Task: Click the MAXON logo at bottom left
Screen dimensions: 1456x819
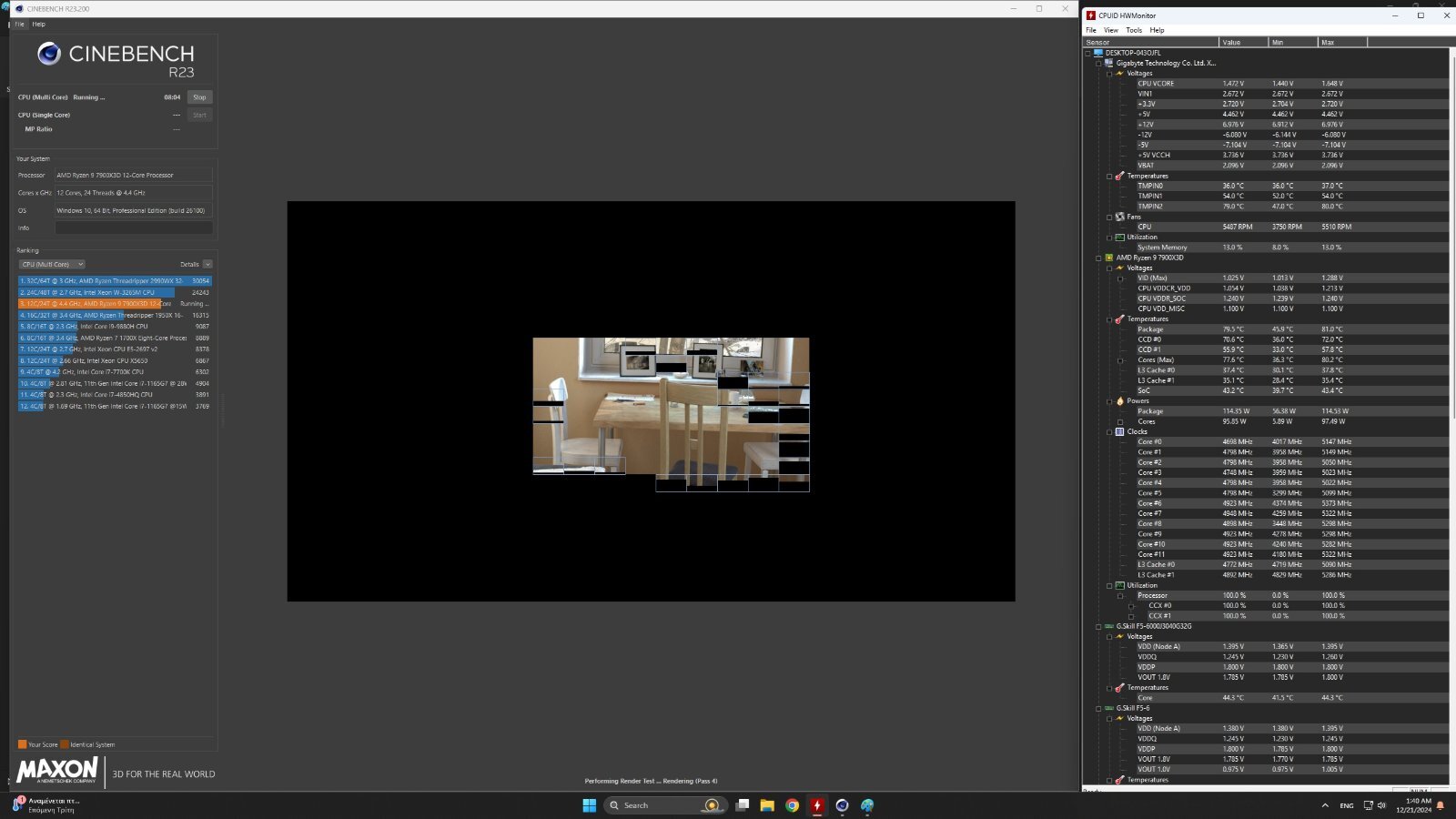Action: (56, 771)
